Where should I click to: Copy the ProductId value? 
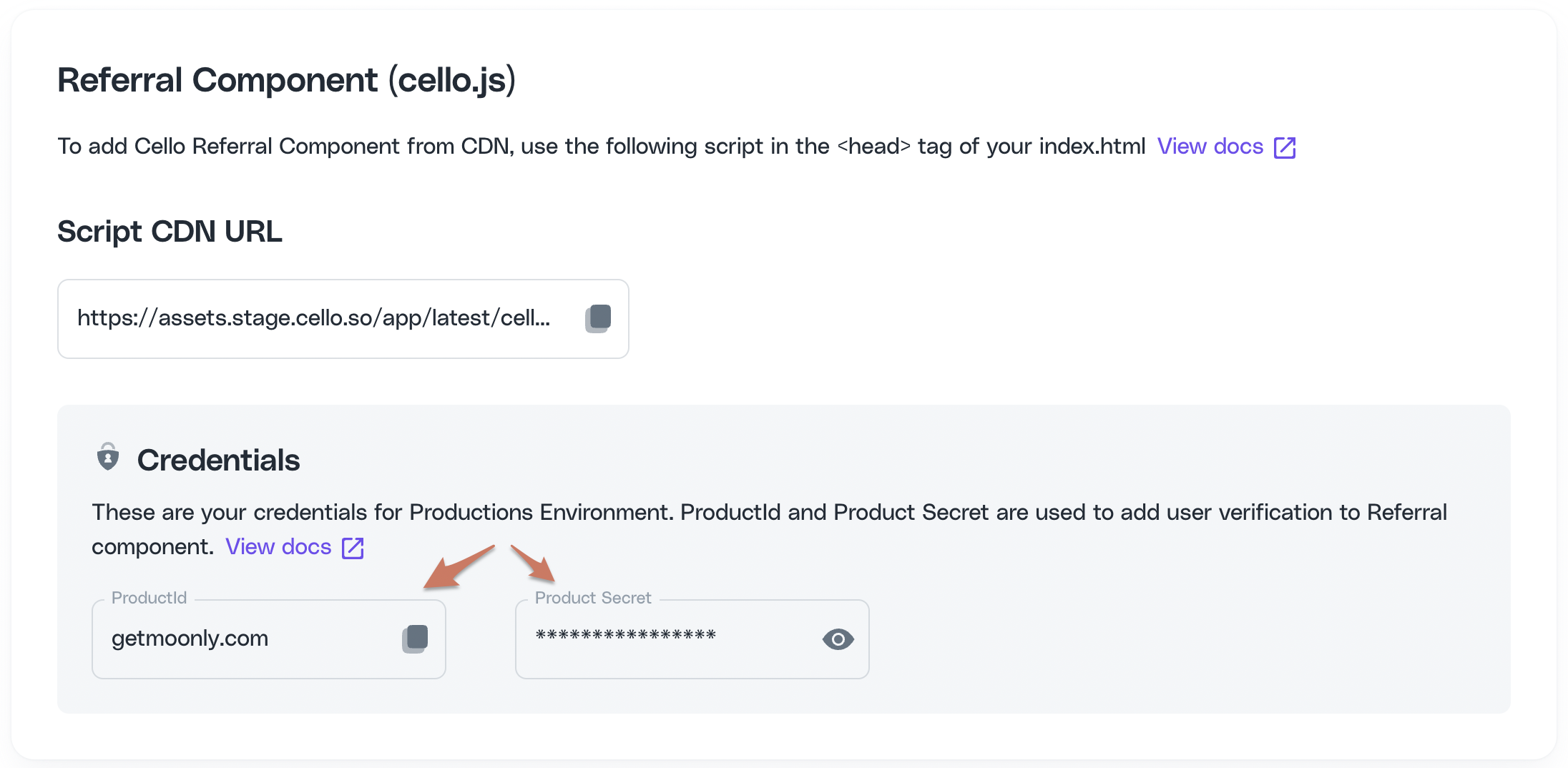click(415, 639)
